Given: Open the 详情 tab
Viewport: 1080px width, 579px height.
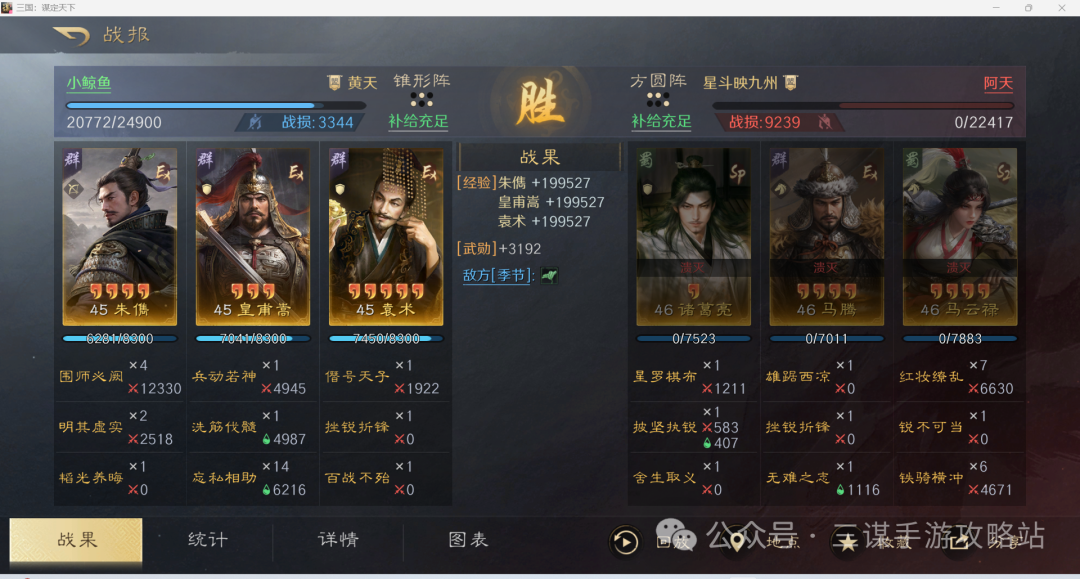Looking at the screenshot, I should [x=338, y=540].
